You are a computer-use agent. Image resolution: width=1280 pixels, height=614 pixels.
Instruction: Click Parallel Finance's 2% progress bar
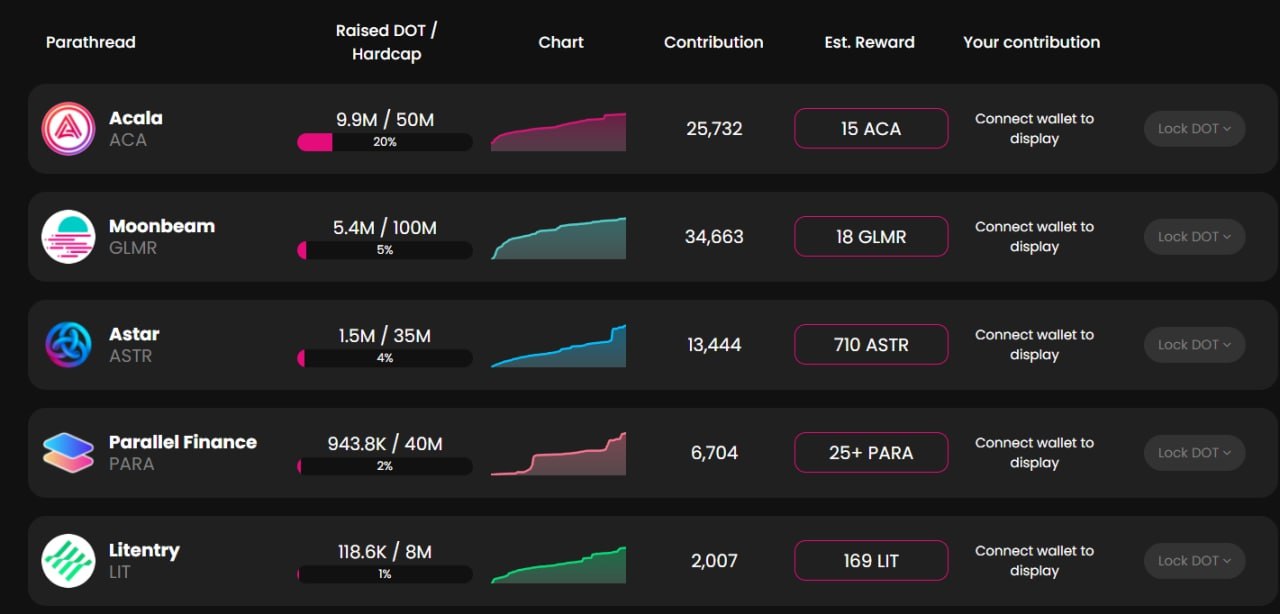tap(385, 466)
